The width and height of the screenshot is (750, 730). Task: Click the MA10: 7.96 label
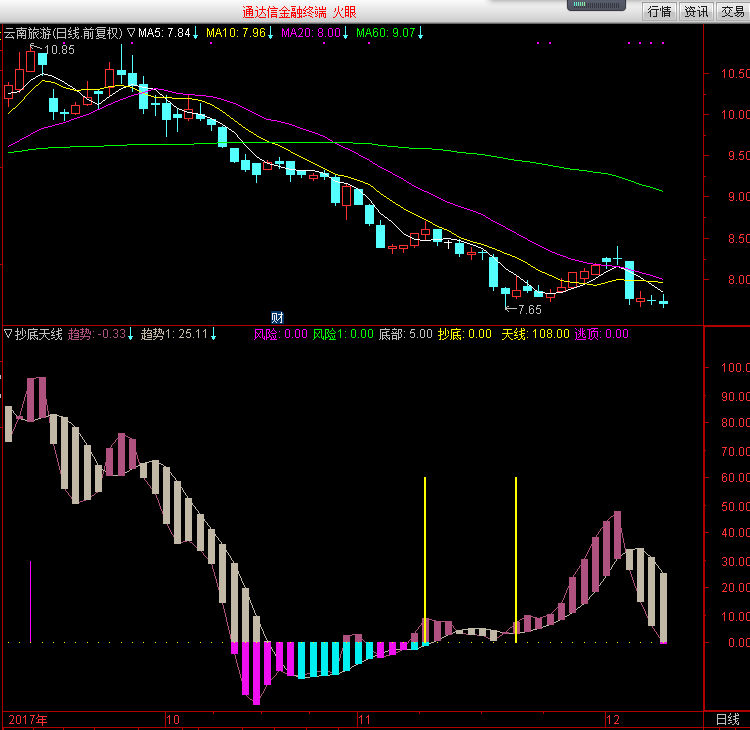click(x=235, y=33)
